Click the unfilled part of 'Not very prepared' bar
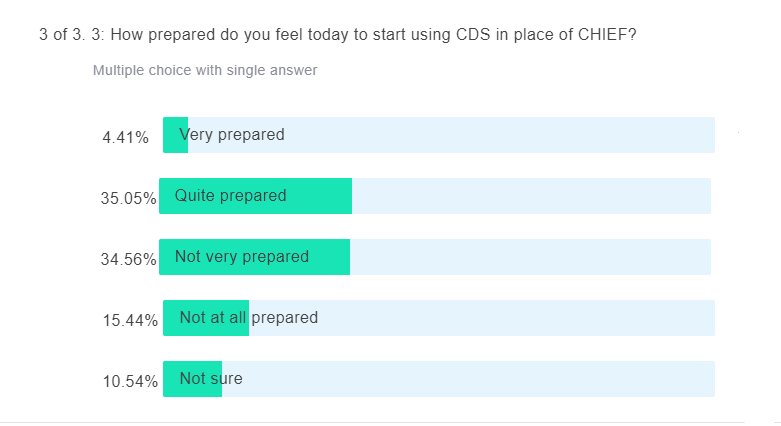781x426 pixels. pyautogui.click(x=530, y=257)
